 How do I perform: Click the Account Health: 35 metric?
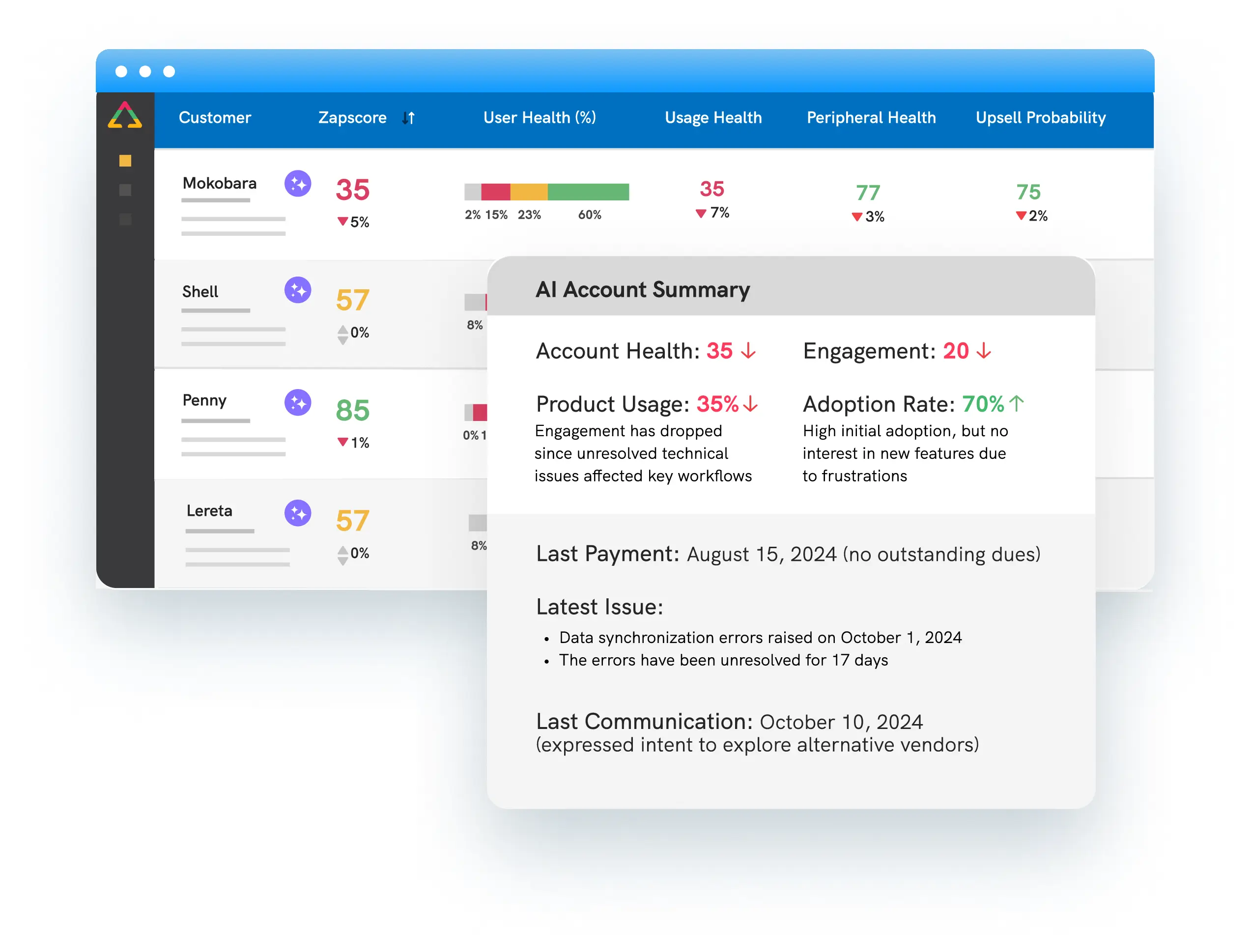tap(646, 351)
